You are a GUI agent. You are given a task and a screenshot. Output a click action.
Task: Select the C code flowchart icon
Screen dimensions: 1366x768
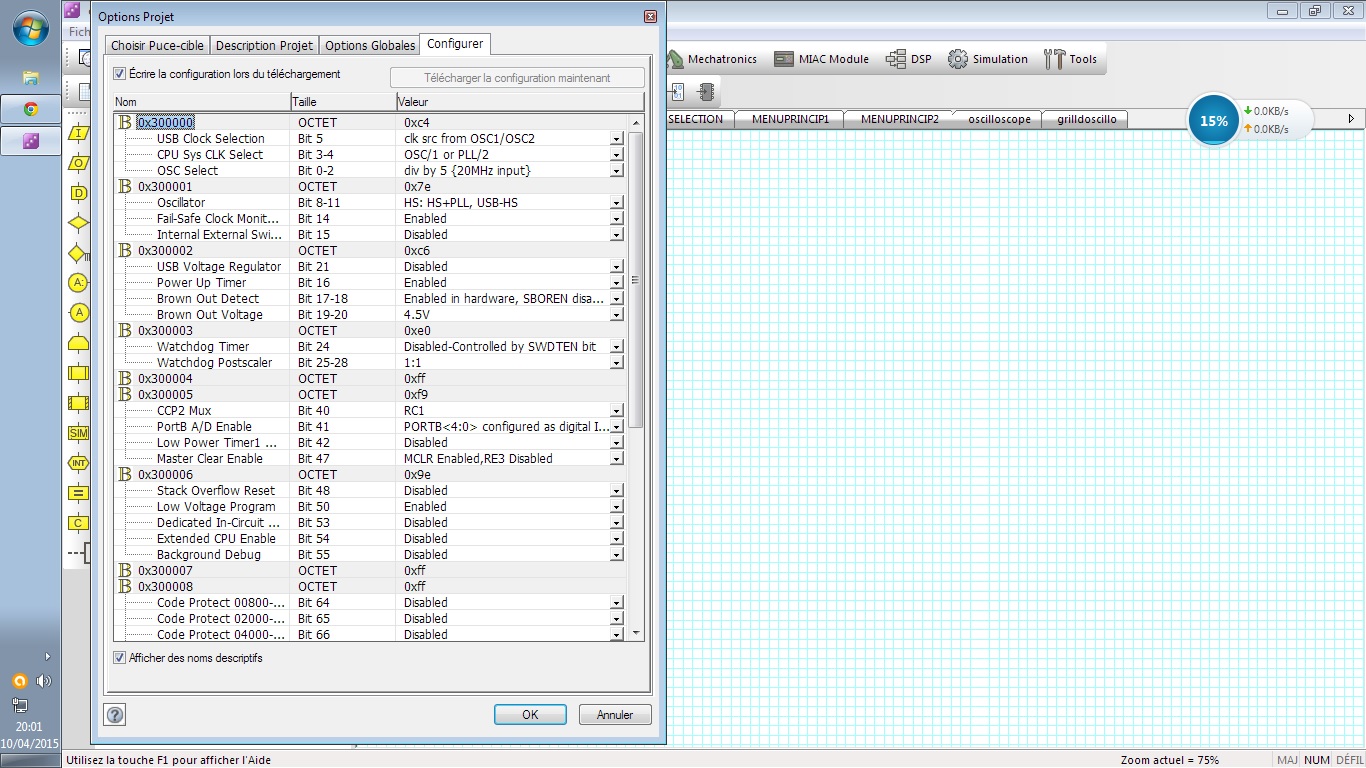[x=78, y=523]
